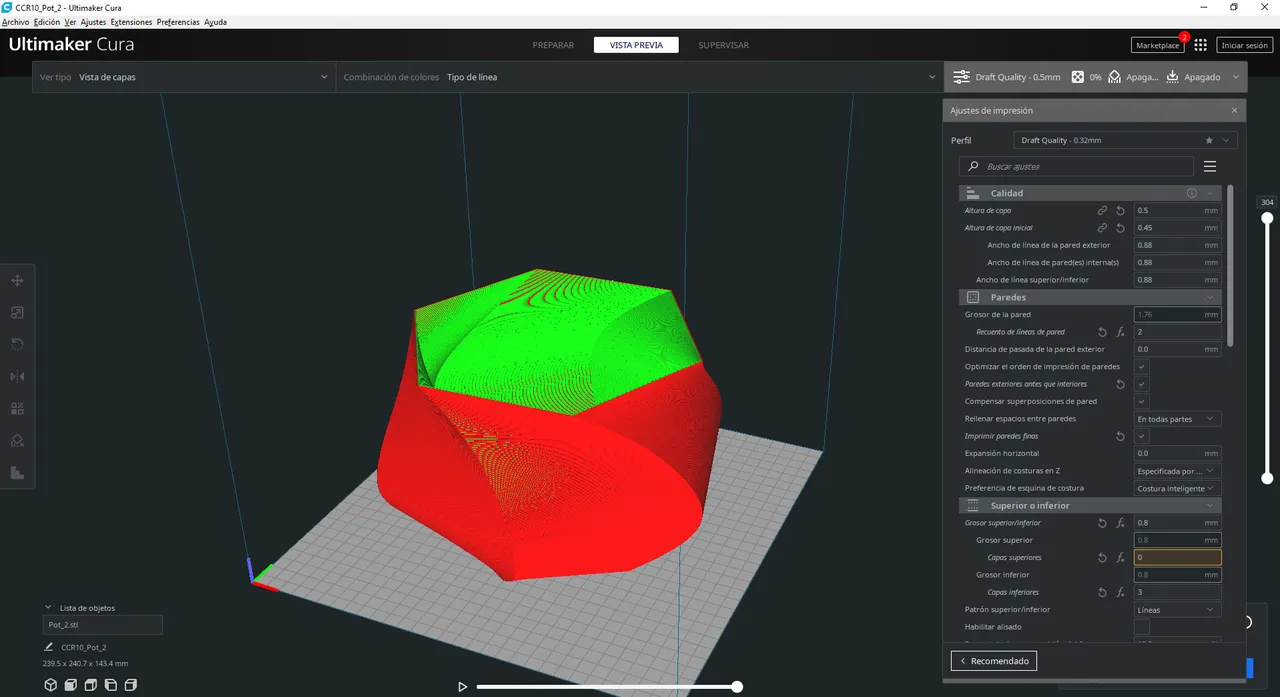This screenshot has width=1280, height=697.
Task: Switch to left side view cube icon
Action: (111, 685)
